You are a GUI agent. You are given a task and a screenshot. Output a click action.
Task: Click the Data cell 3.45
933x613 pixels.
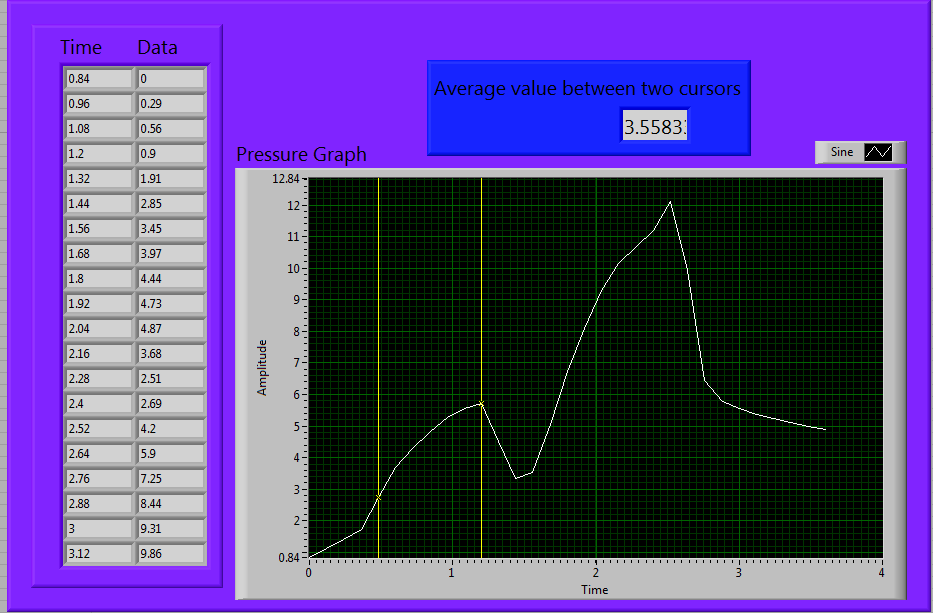(x=171, y=229)
